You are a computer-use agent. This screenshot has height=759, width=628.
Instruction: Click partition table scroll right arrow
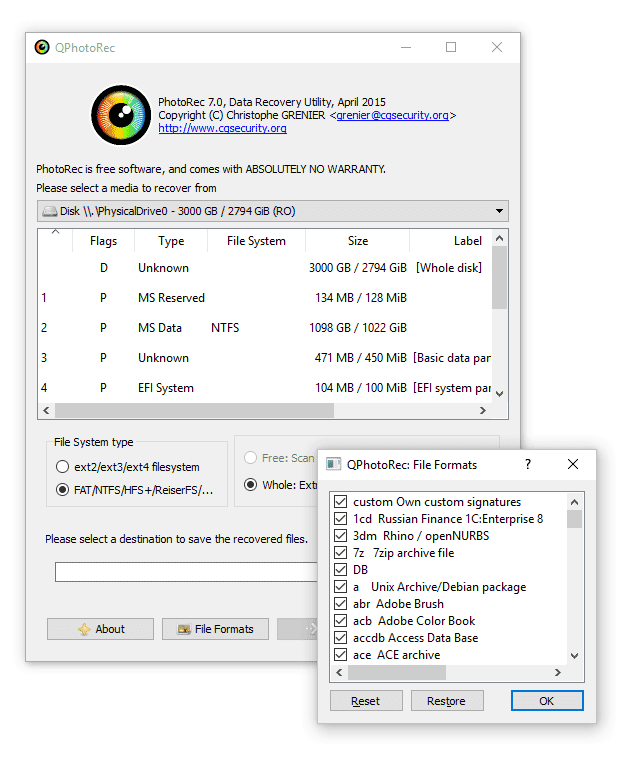pyautogui.click(x=483, y=410)
